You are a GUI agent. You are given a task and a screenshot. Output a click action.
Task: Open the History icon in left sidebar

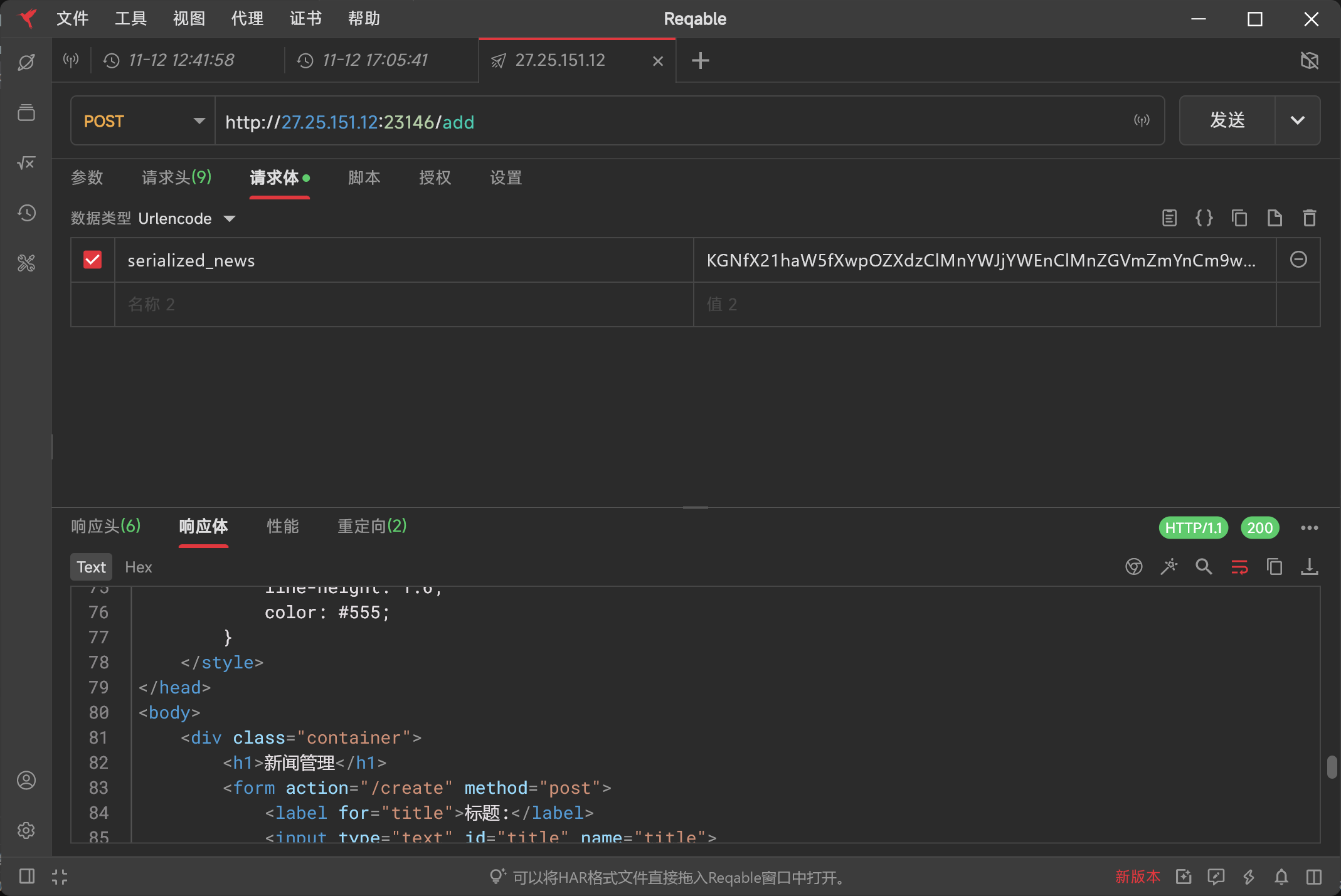click(26, 213)
